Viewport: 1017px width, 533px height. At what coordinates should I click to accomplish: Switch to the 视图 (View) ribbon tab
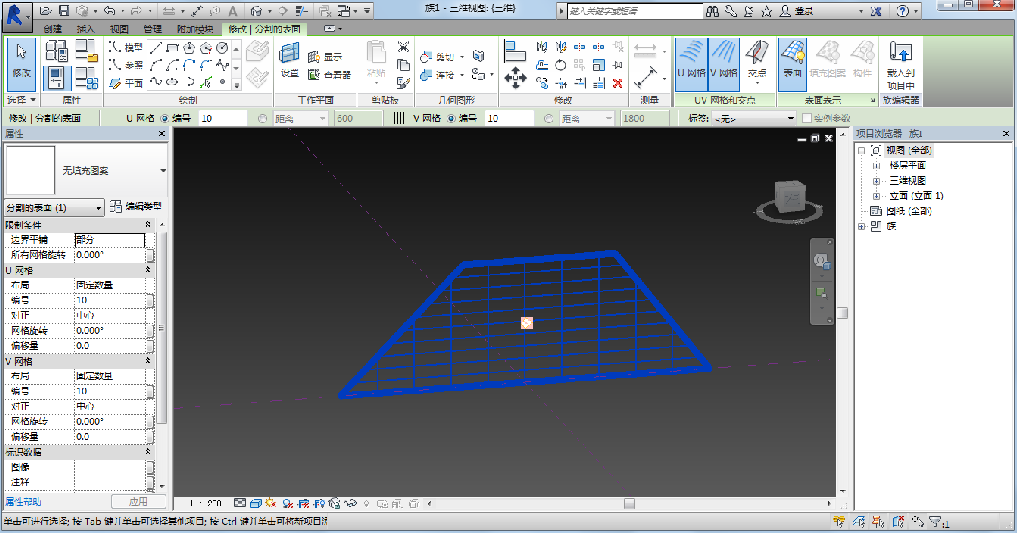tap(118, 29)
